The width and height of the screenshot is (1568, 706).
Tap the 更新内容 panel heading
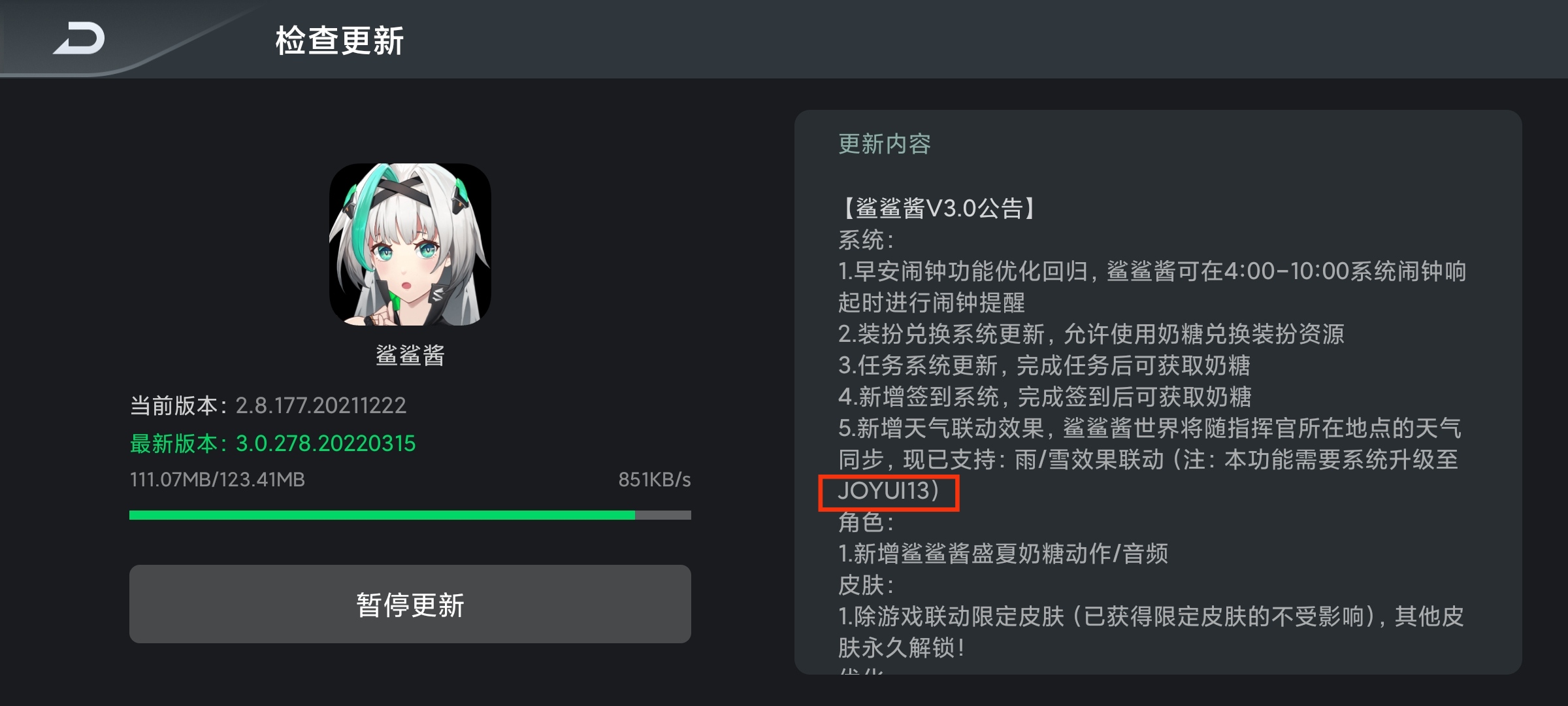[885, 144]
